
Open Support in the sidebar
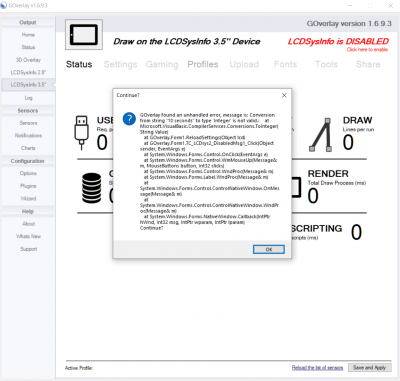point(28,249)
